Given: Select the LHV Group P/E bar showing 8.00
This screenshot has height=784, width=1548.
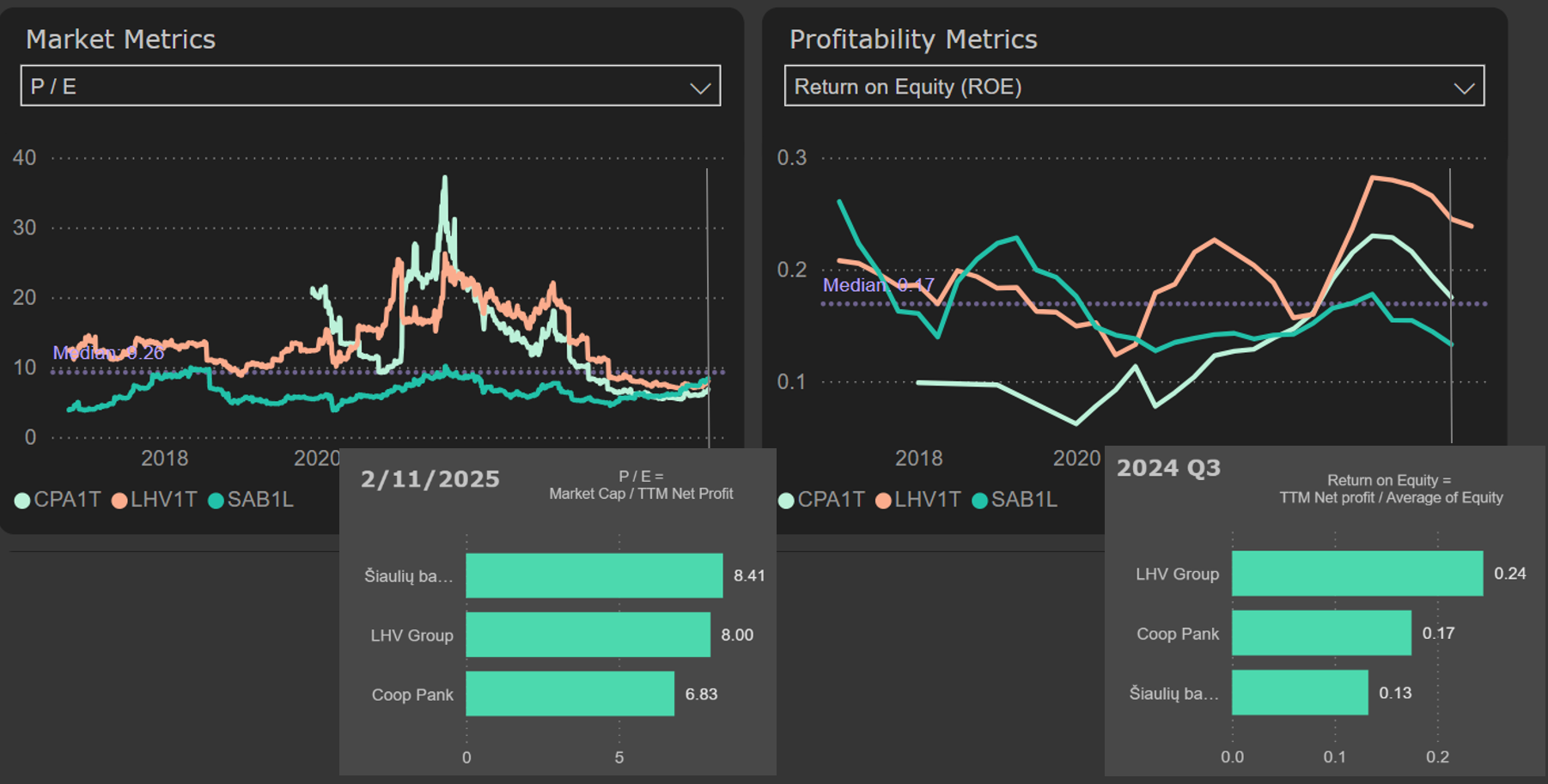Looking at the screenshot, I should click(x=588, y=635).
